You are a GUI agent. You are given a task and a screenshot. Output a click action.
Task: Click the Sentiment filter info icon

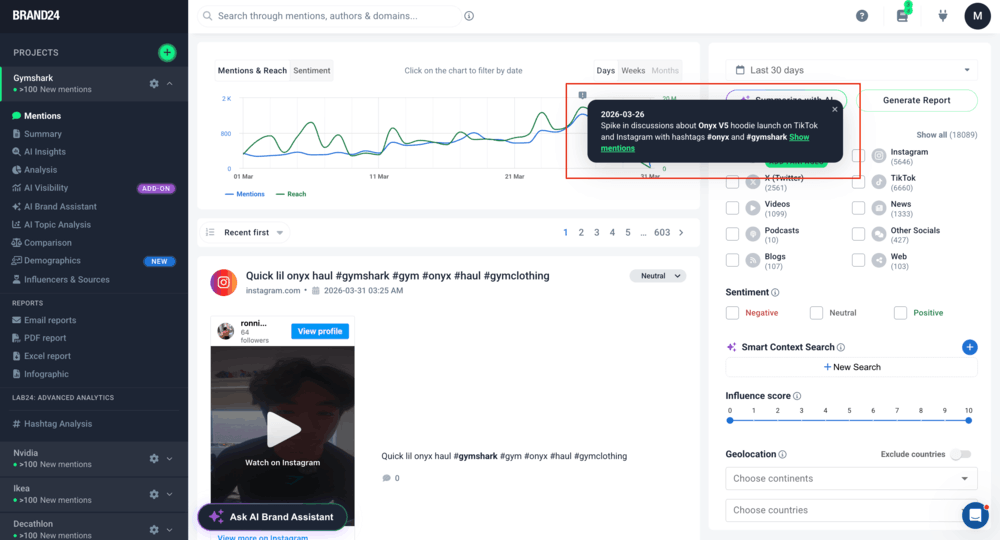(776, 293)
